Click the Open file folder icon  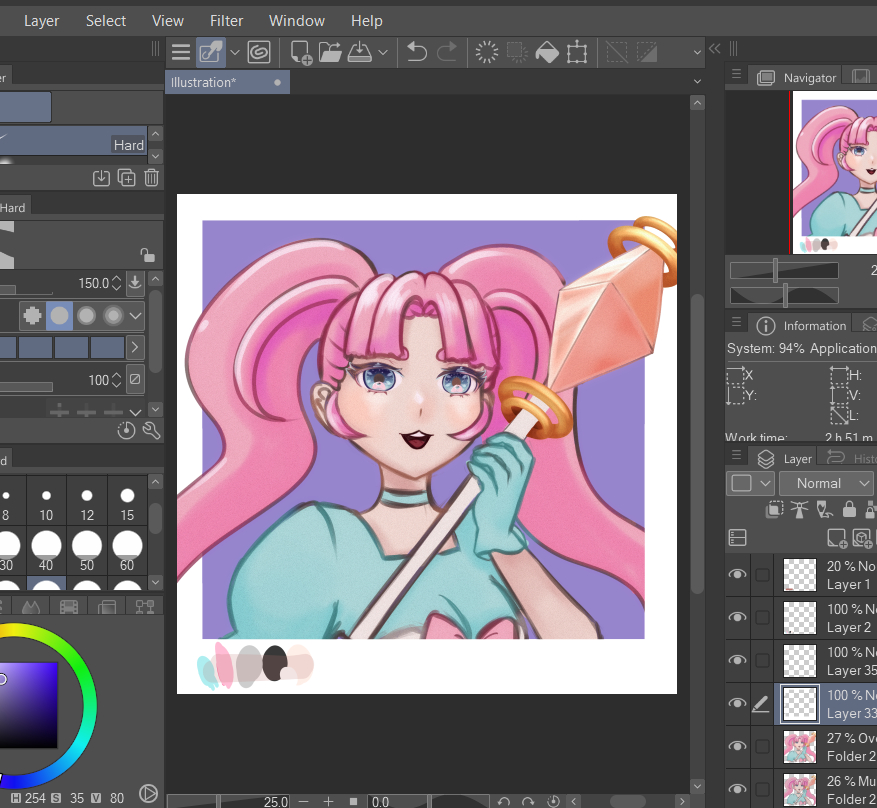[x=330, y=52]
